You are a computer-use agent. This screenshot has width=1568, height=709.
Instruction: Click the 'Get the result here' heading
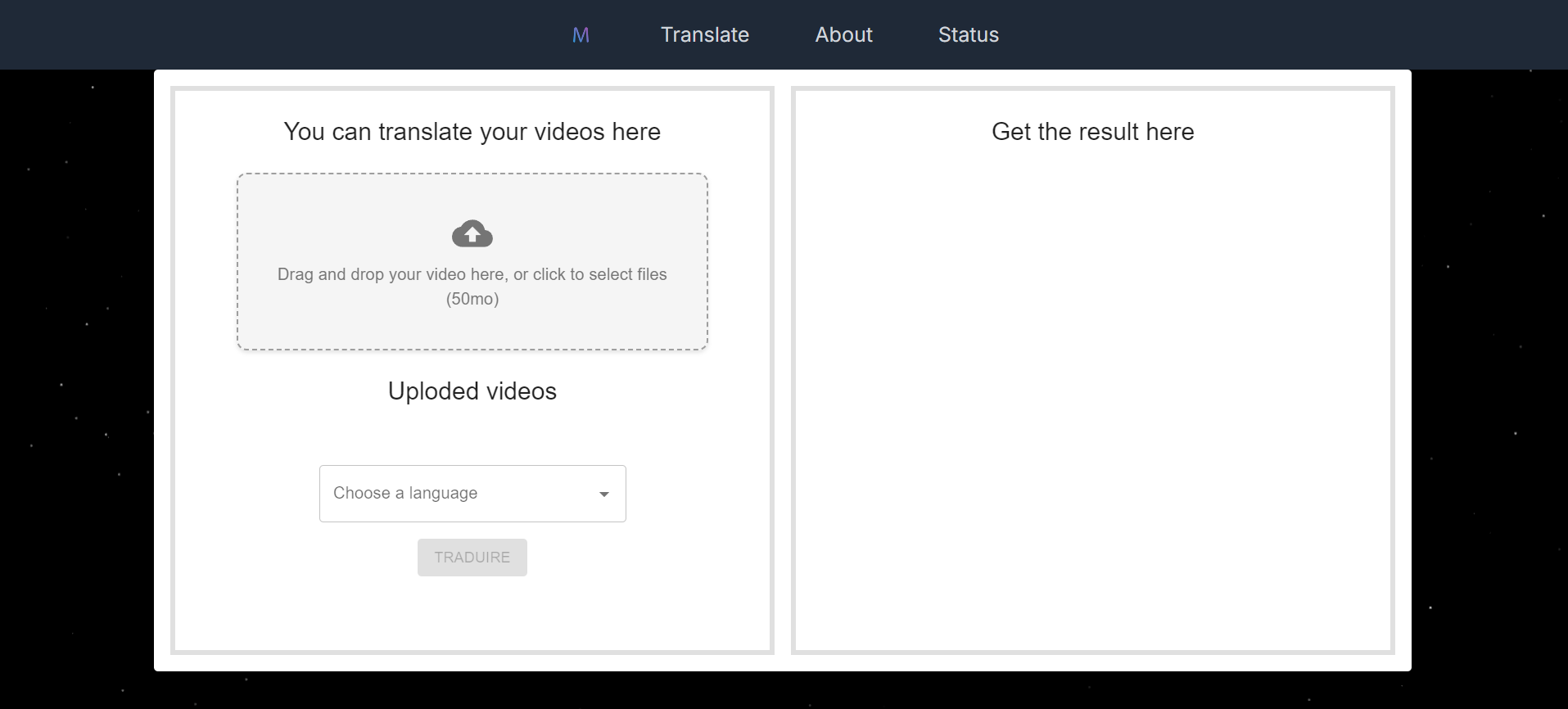pyautogui.click(x=1092, y=132)
